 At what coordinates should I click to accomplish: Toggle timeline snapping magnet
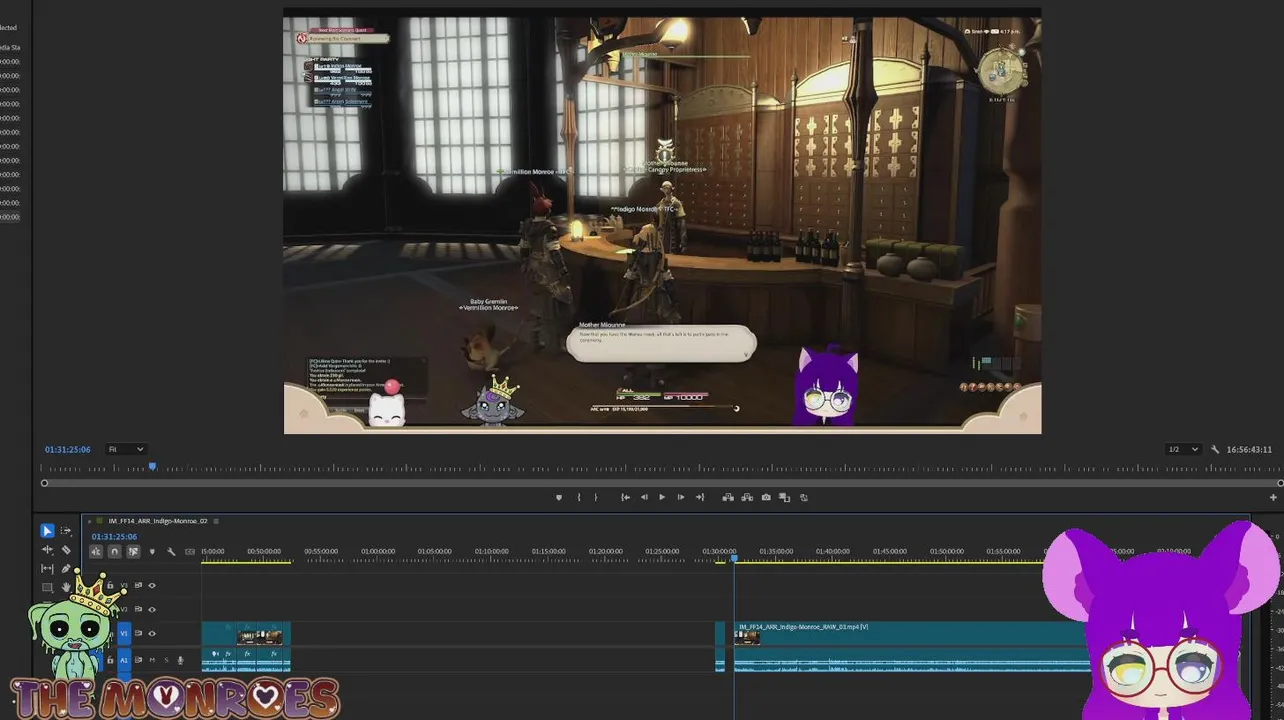tap(115, 552)
